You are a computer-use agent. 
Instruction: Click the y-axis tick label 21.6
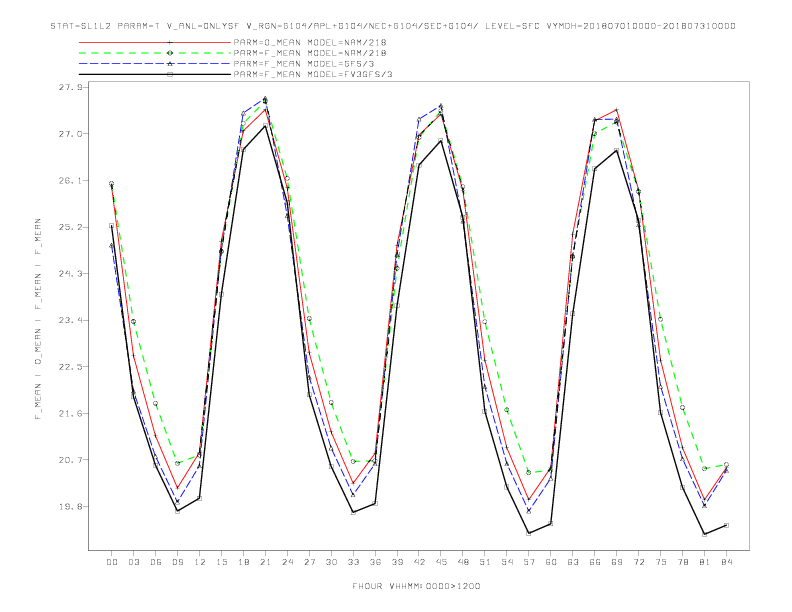70,414
